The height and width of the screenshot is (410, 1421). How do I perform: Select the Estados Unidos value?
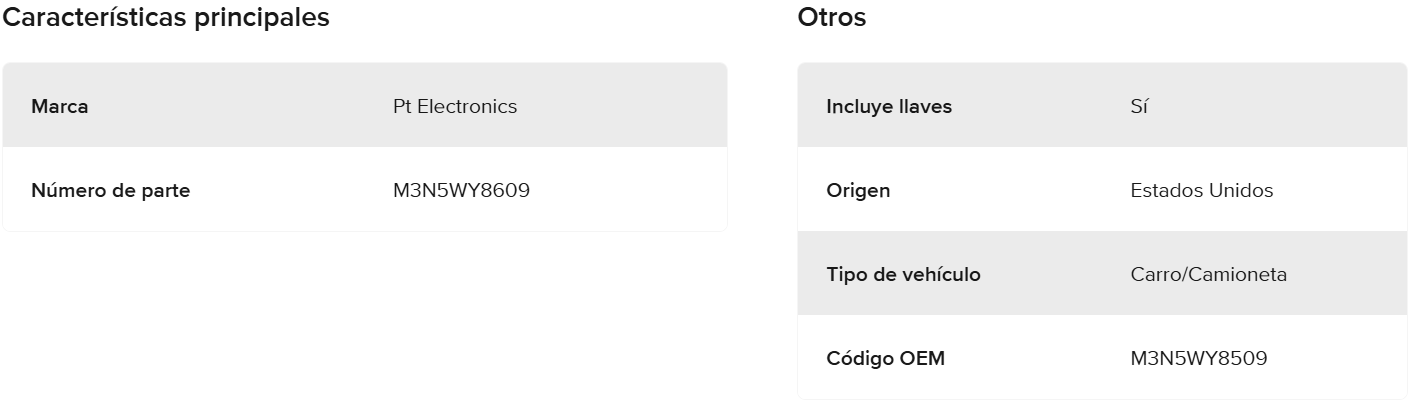click(x=1201, y=190)
